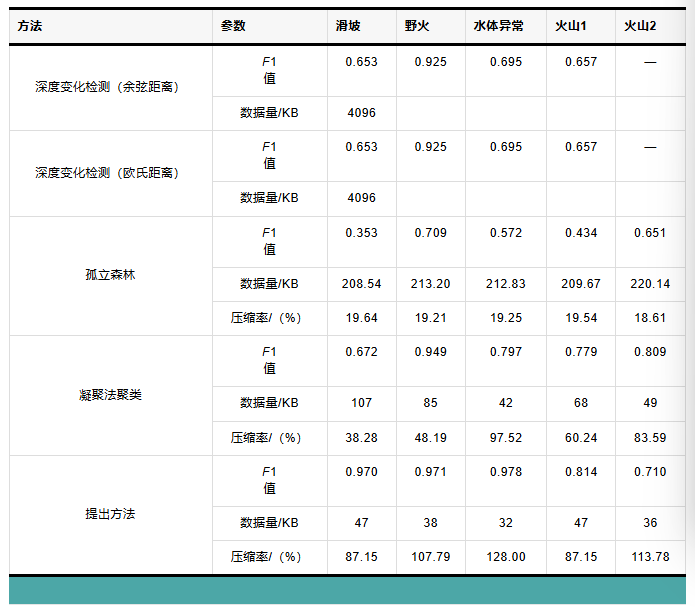
Task: Click the 0.353 F1 value cell
Action: [x=361, y=233]
